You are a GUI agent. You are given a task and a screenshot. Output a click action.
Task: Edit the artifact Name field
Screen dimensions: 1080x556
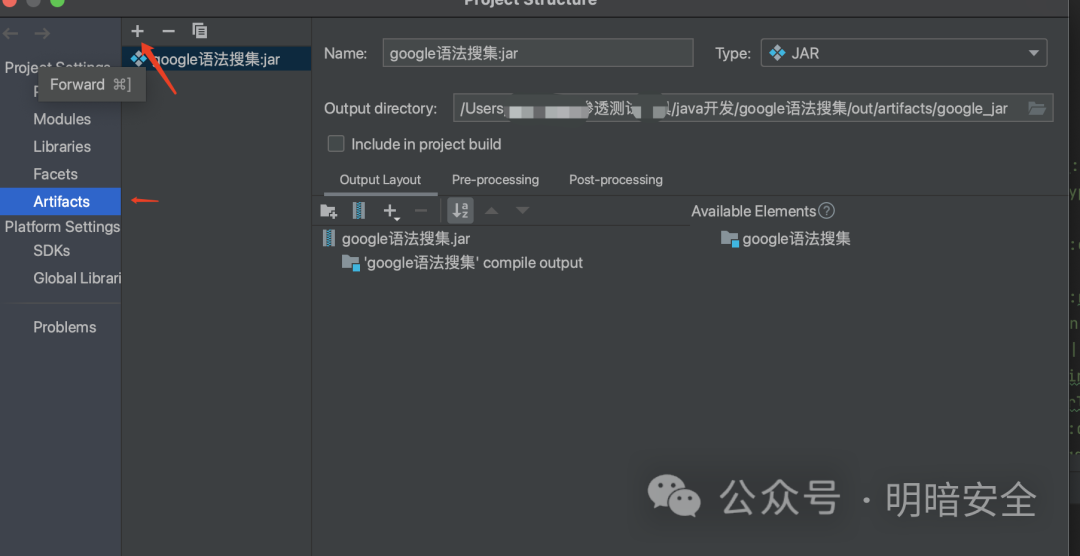(x=538, y=53)
